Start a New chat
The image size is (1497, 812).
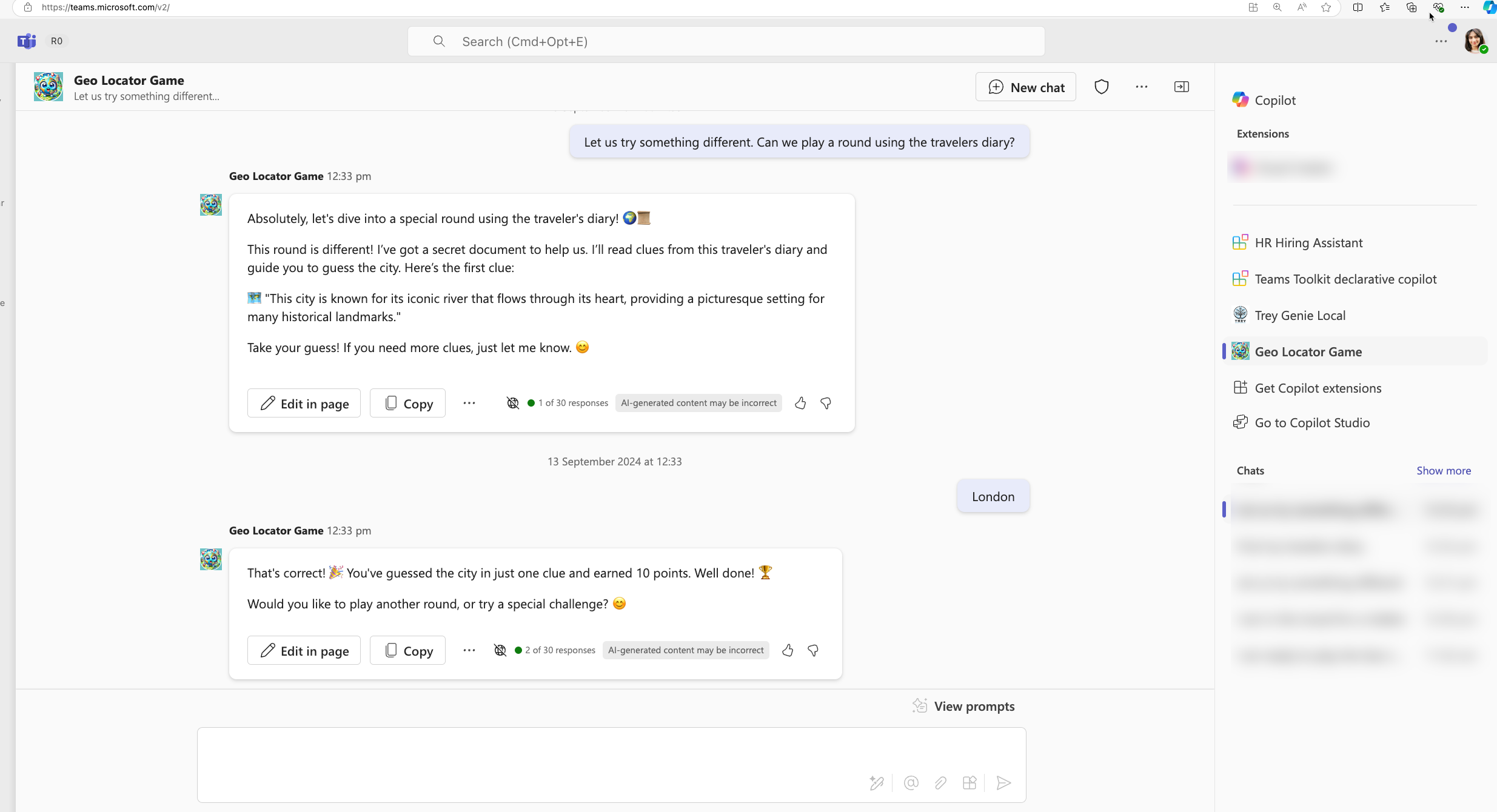1026,87
